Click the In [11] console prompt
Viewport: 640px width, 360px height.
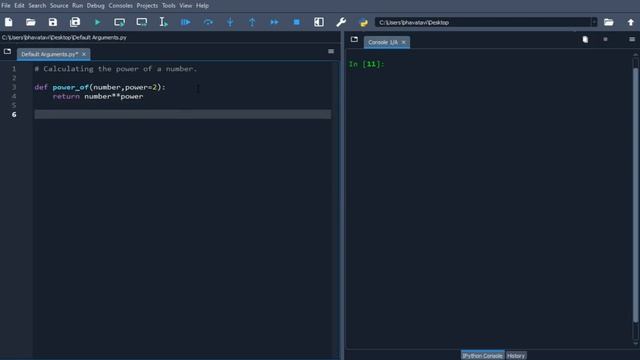367,64
